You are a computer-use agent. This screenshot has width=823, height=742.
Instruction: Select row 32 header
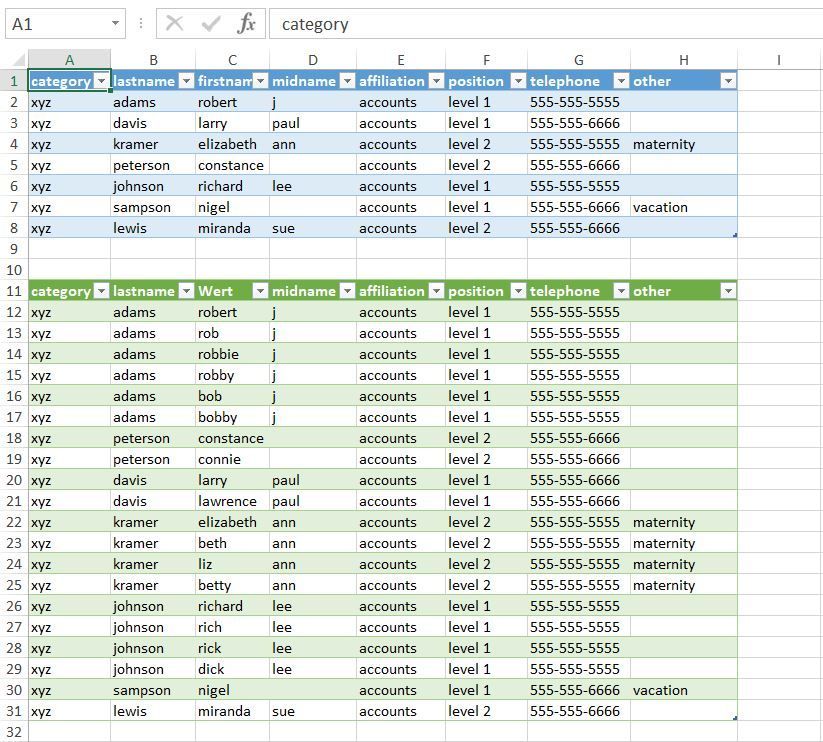(14, 732)
